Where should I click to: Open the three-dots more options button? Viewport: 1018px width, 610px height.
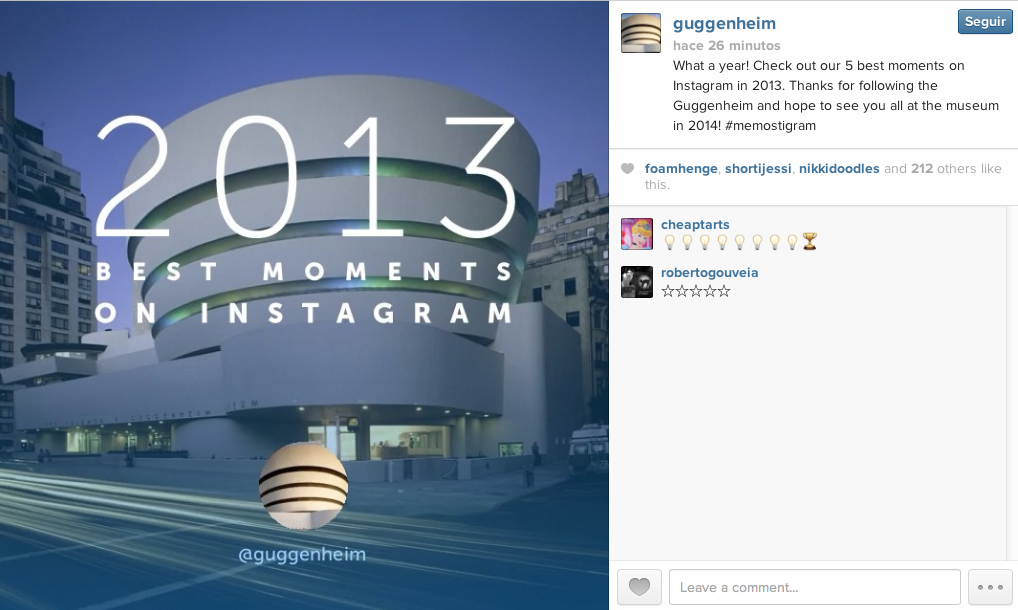pos(990,587)
